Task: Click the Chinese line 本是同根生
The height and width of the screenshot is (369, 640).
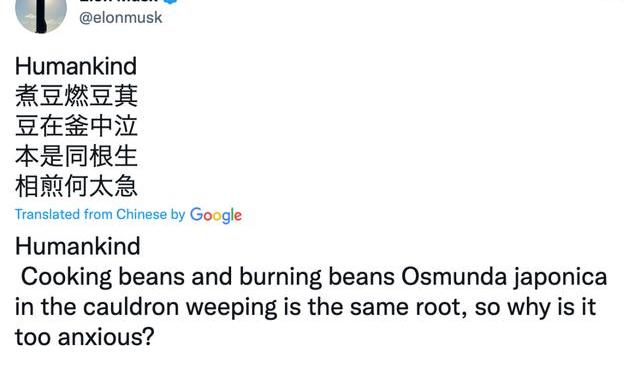Action: click(76, 156)
